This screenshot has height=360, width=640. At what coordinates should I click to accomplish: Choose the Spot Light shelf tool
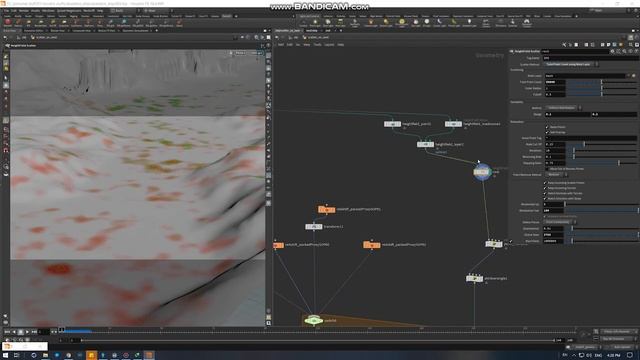(328, 23)
